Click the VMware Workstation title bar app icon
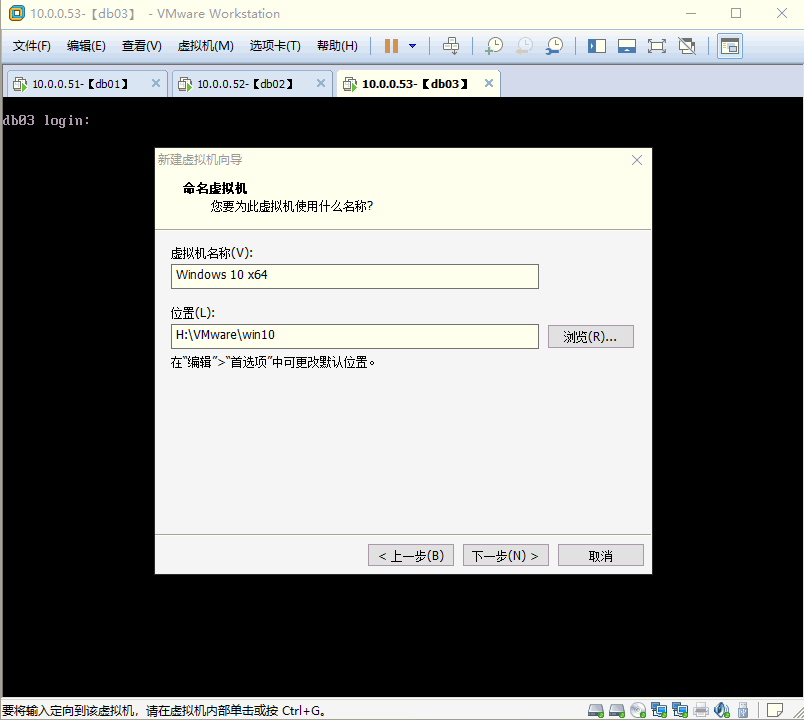Viewport: 804px width, 720px height. 16,13
